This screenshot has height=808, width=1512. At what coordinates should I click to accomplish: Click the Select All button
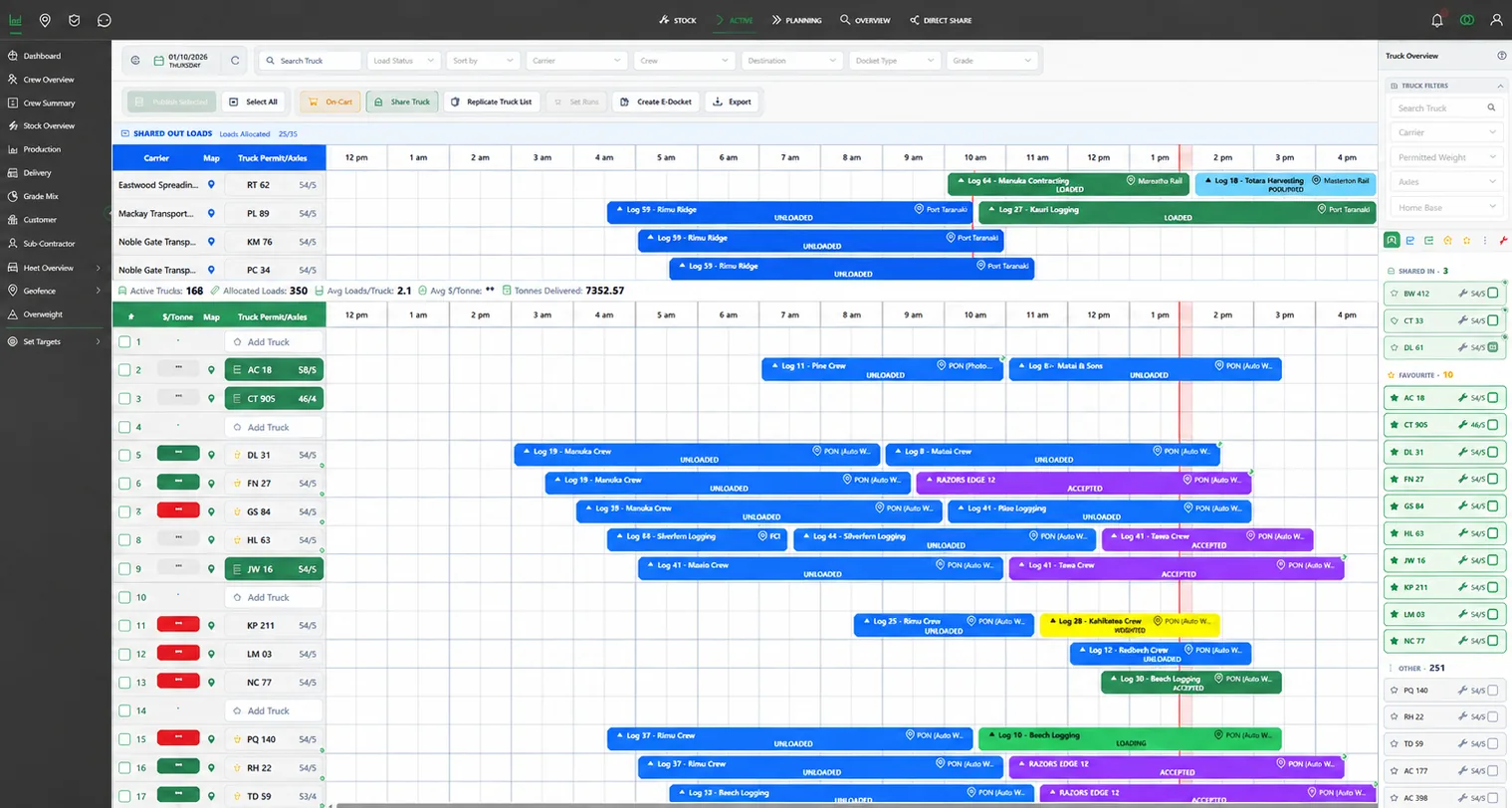253,101
